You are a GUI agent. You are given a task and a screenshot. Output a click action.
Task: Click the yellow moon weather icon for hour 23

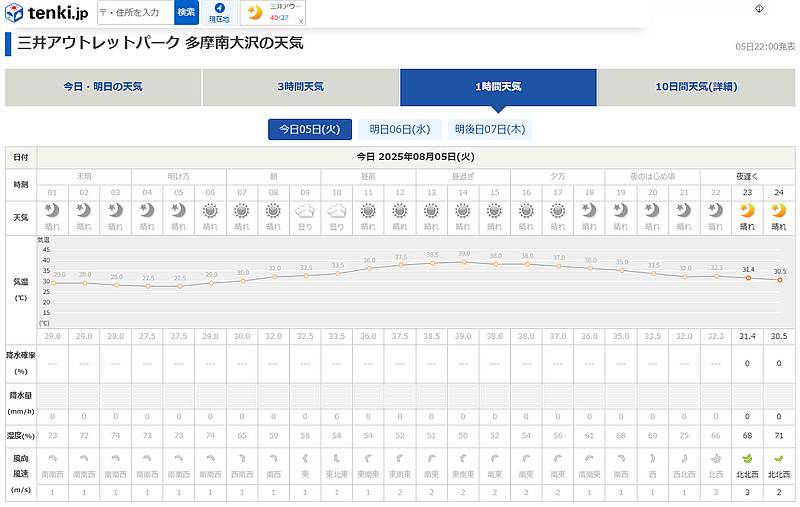click(x=747, y=210)
